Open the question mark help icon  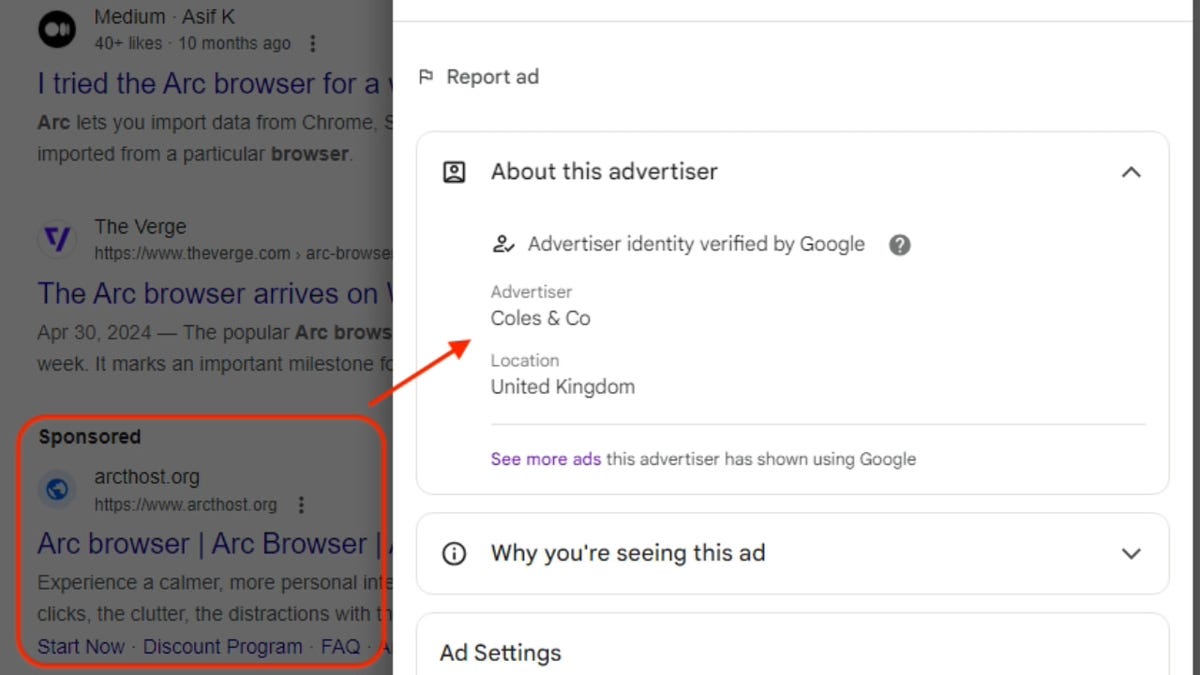899,244
